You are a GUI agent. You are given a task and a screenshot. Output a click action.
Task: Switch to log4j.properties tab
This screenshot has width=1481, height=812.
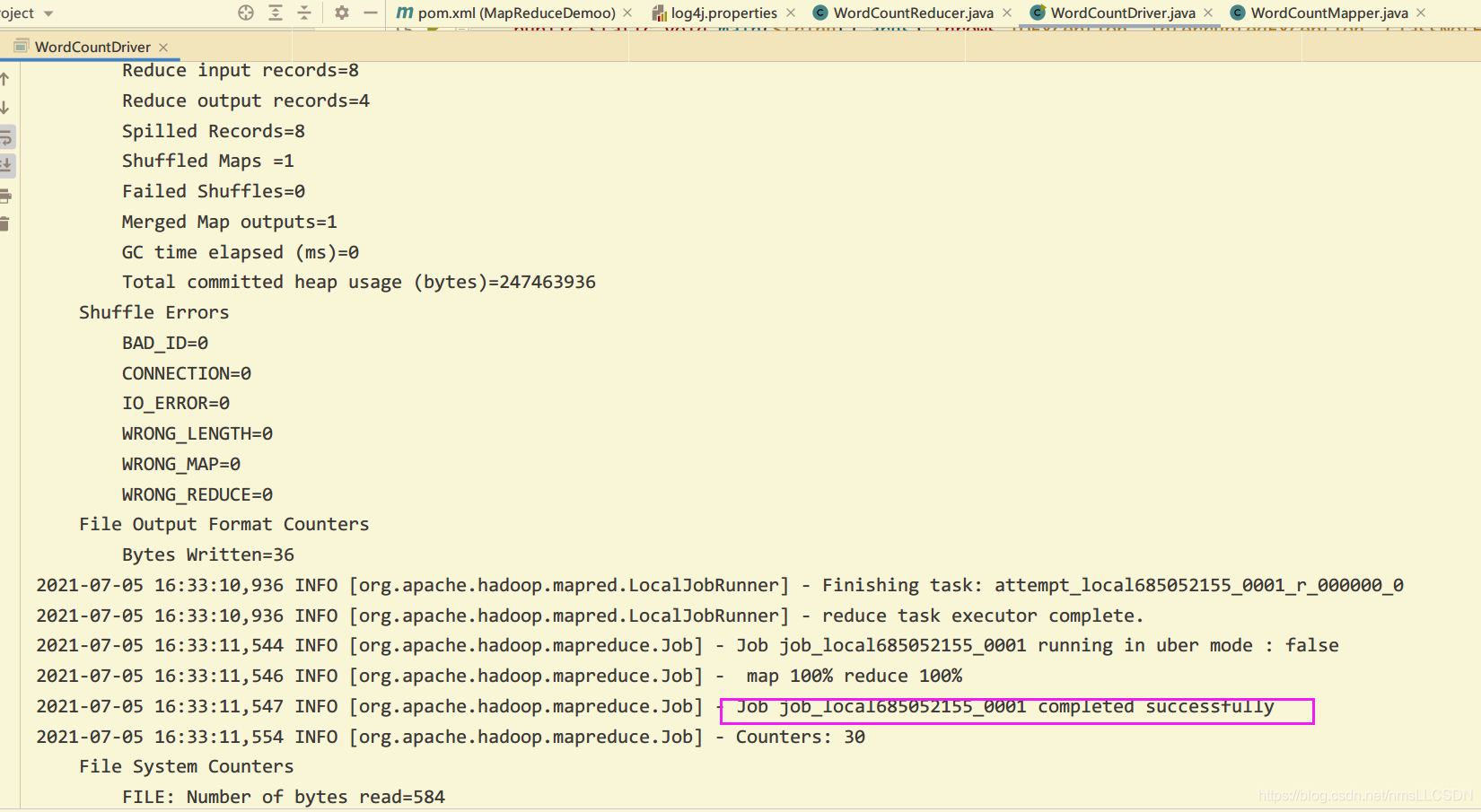pyautogui.click(x=724, y=13)
